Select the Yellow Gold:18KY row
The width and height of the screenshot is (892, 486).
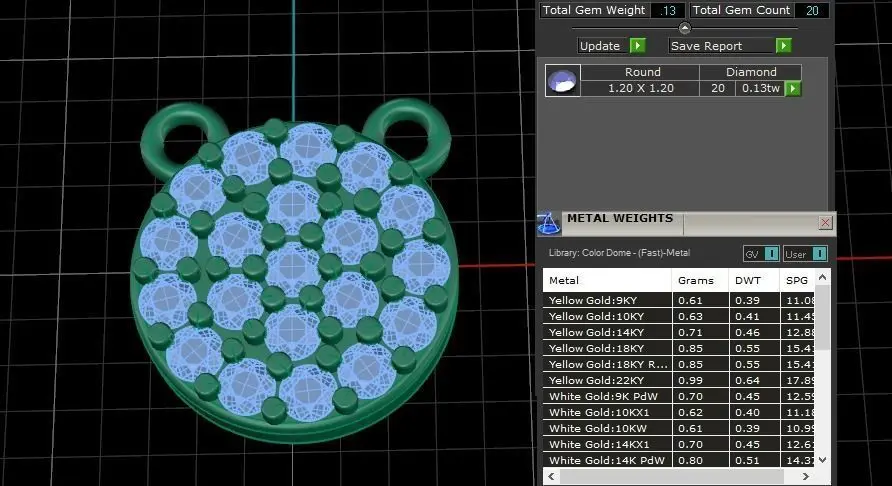point(679,348)
